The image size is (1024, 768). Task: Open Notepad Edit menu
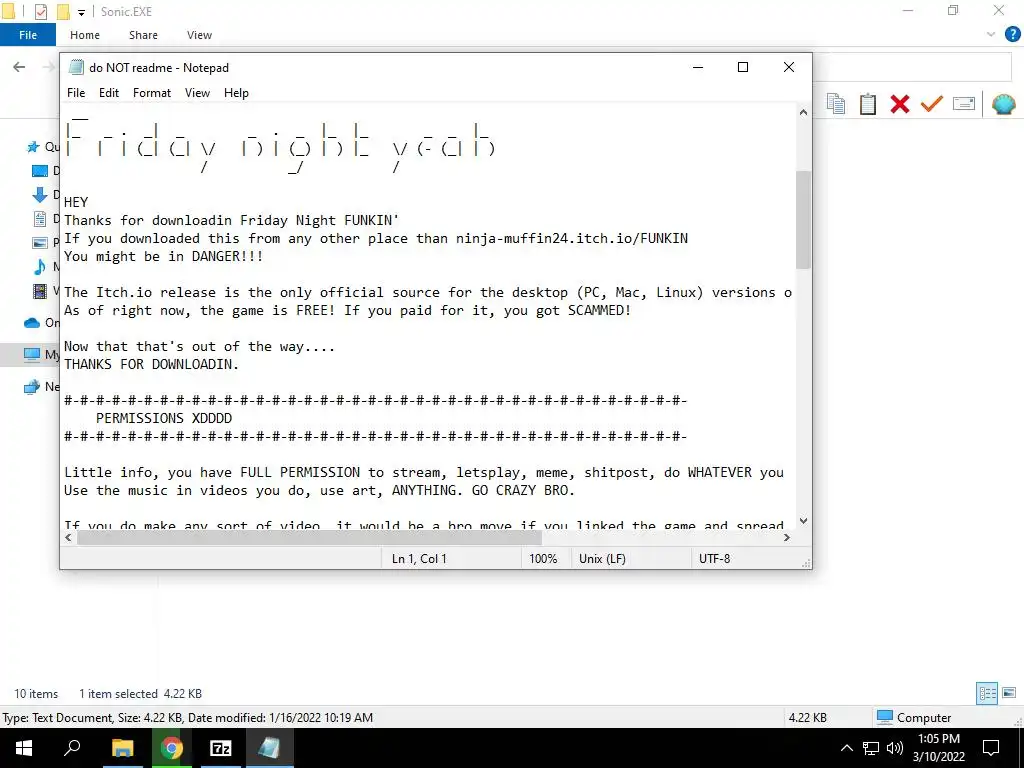(109, 93)
